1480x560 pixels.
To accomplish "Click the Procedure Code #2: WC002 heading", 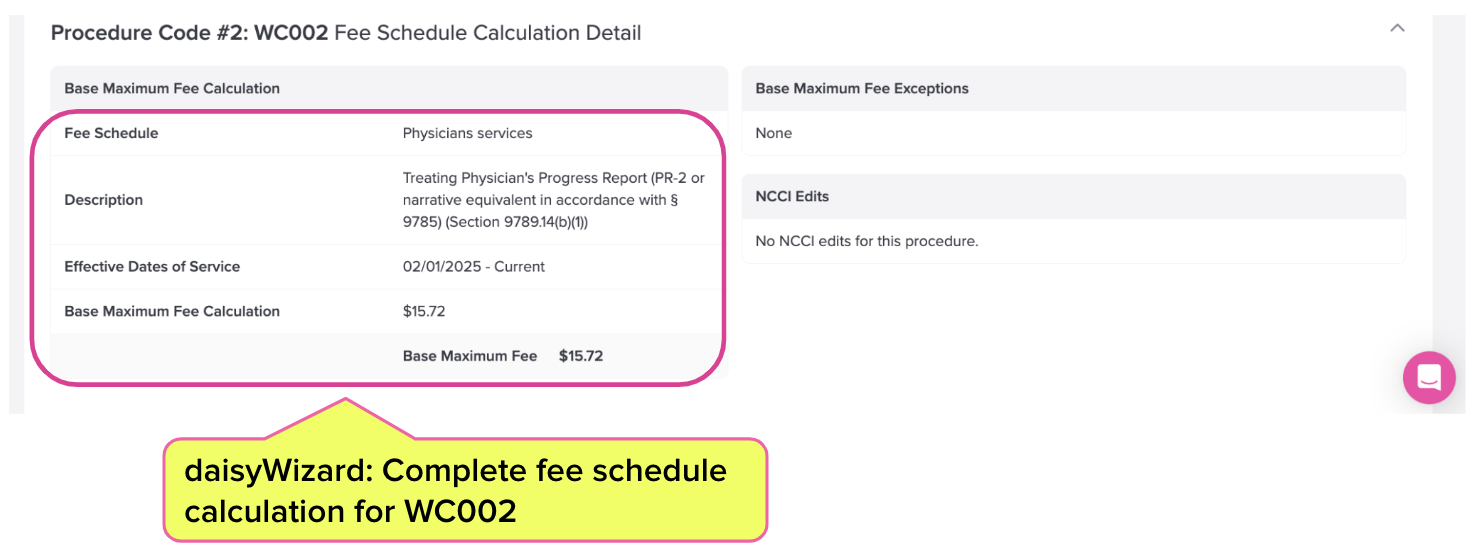I will pos(189,33).
